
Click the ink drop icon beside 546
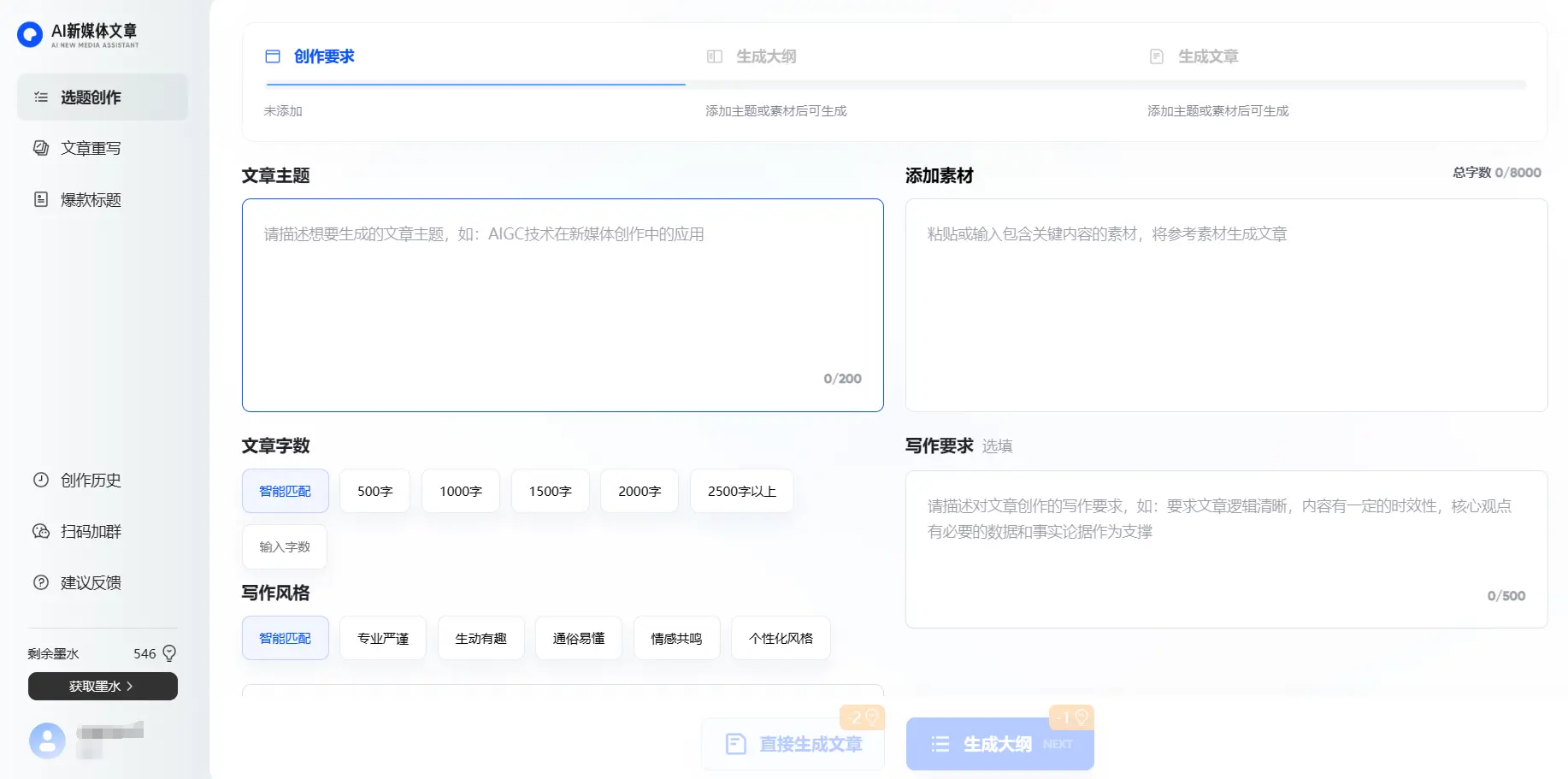[169, 653]
